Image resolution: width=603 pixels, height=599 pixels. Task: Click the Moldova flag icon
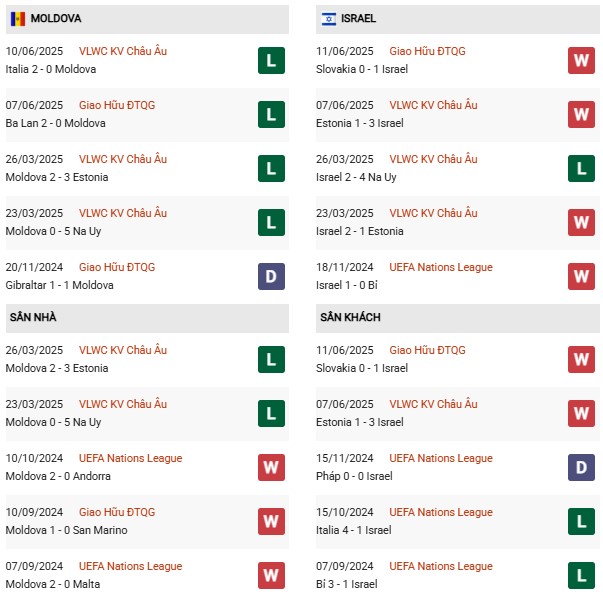tap(18, 19)
